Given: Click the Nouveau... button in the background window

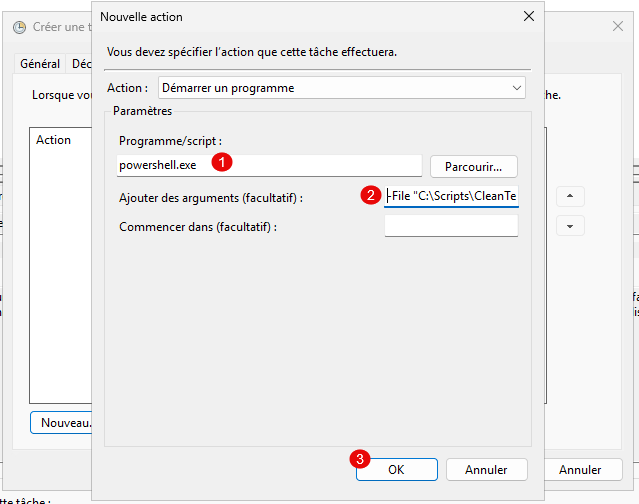Looking at the screenshot, I should click(x=62, y=423).
